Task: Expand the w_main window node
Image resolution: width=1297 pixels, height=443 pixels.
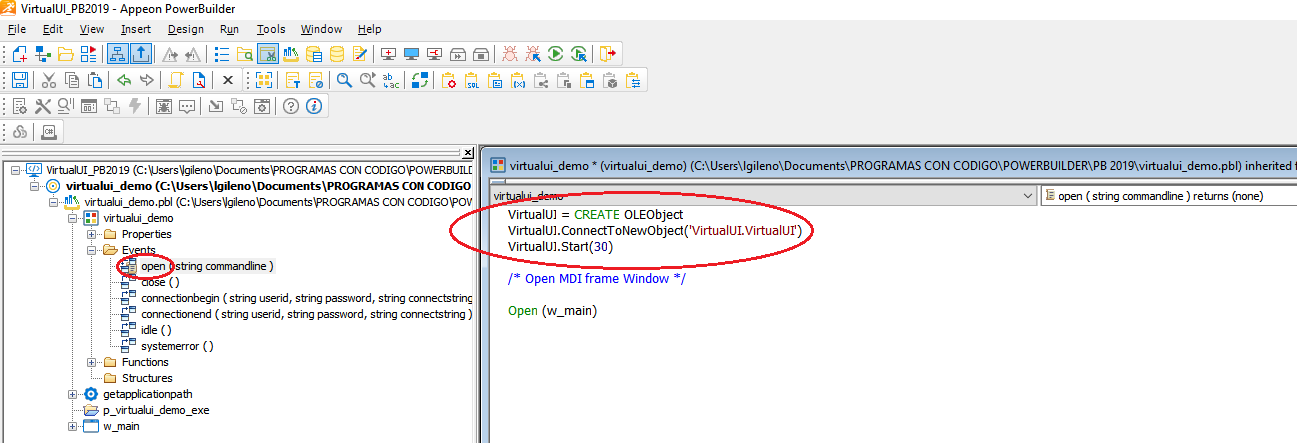Action: tap(73, 426)
